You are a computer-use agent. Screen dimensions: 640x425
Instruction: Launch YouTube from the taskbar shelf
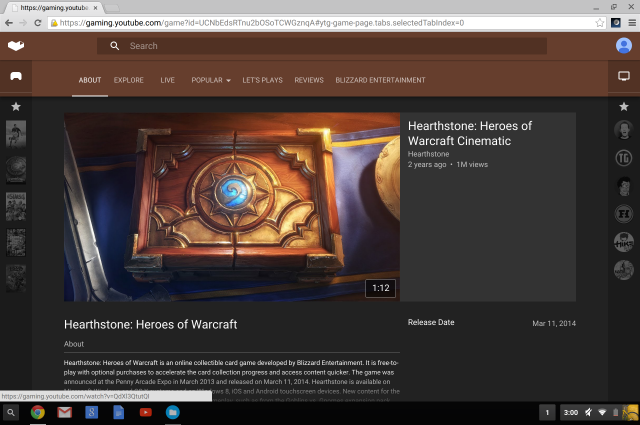click(145, 412)
